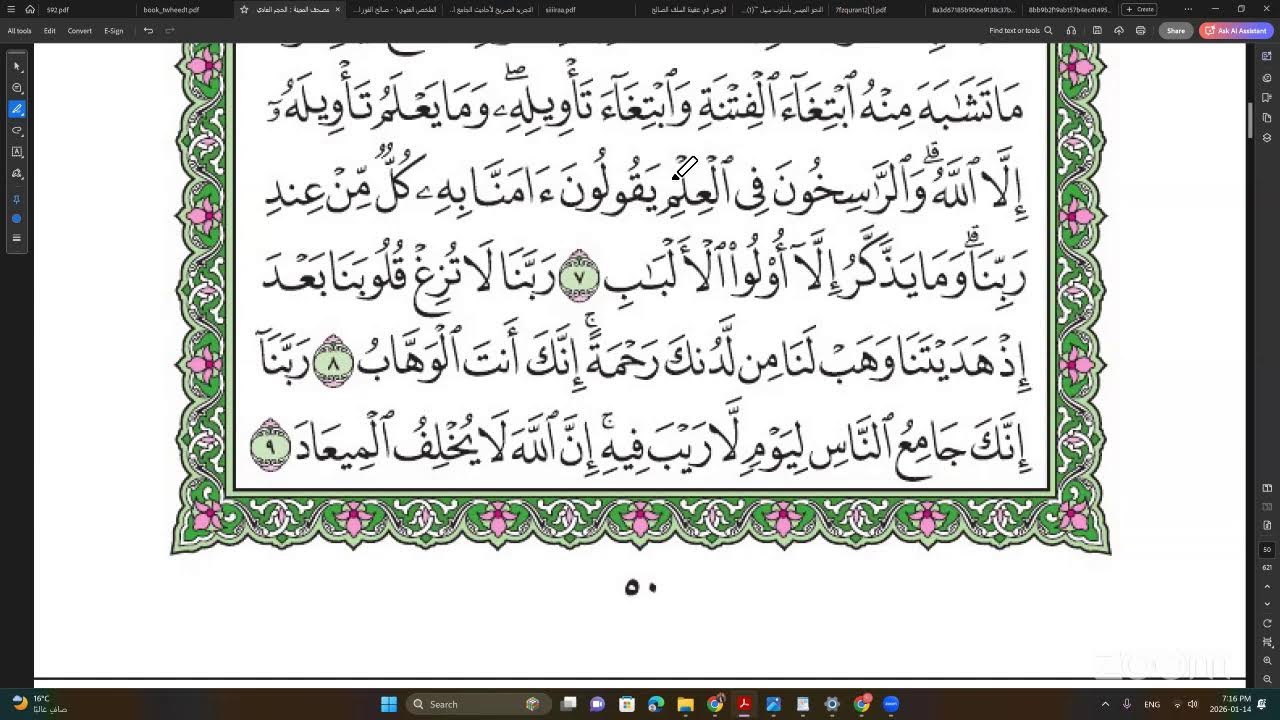This screenshot has height=720, width=1280.
Task: Upload the file to cloud
Action: pyautogui.click(x=1119, y=31)
